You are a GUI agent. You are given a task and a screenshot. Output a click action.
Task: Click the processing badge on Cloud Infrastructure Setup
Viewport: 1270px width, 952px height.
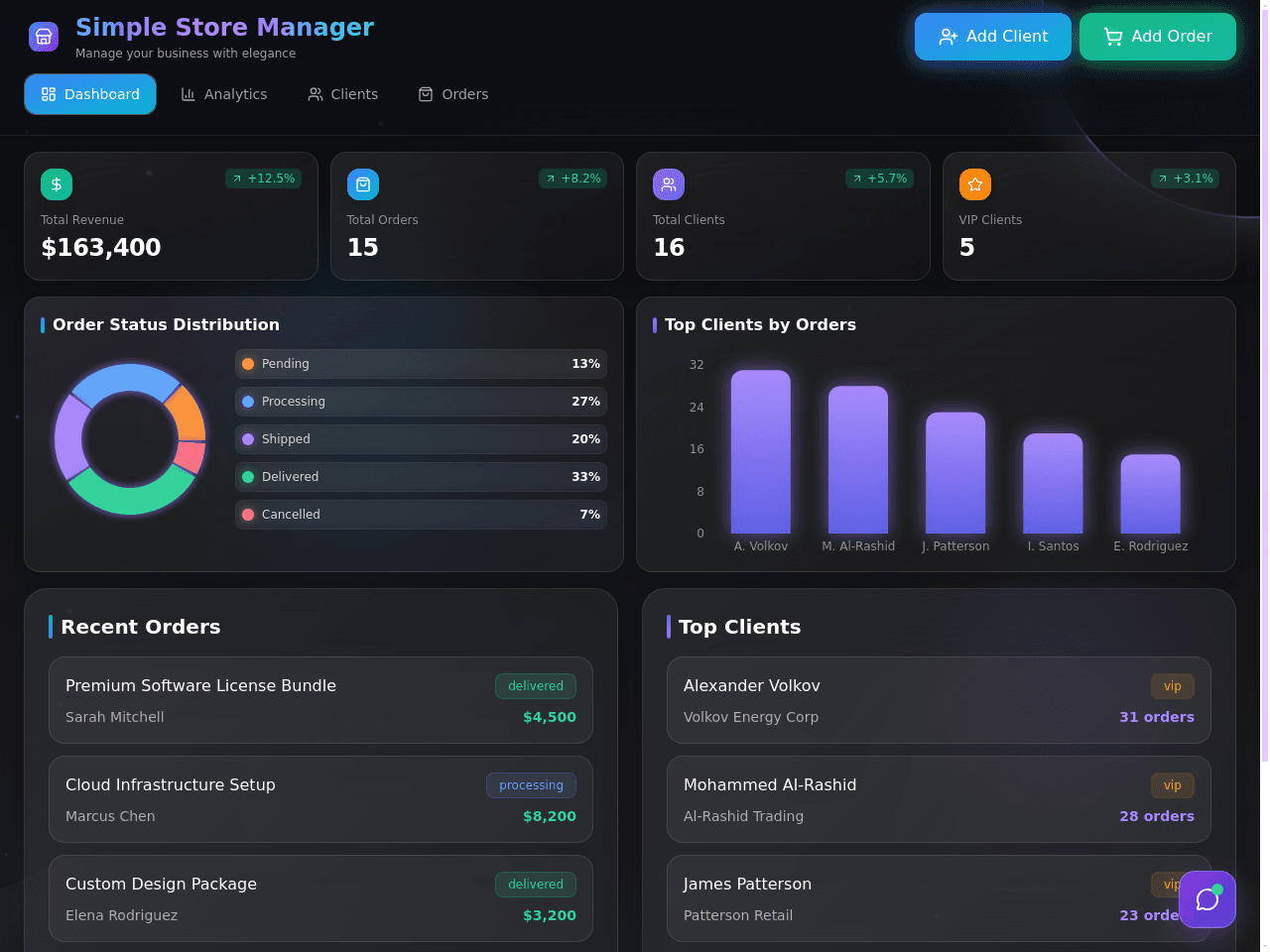(531, 785)
